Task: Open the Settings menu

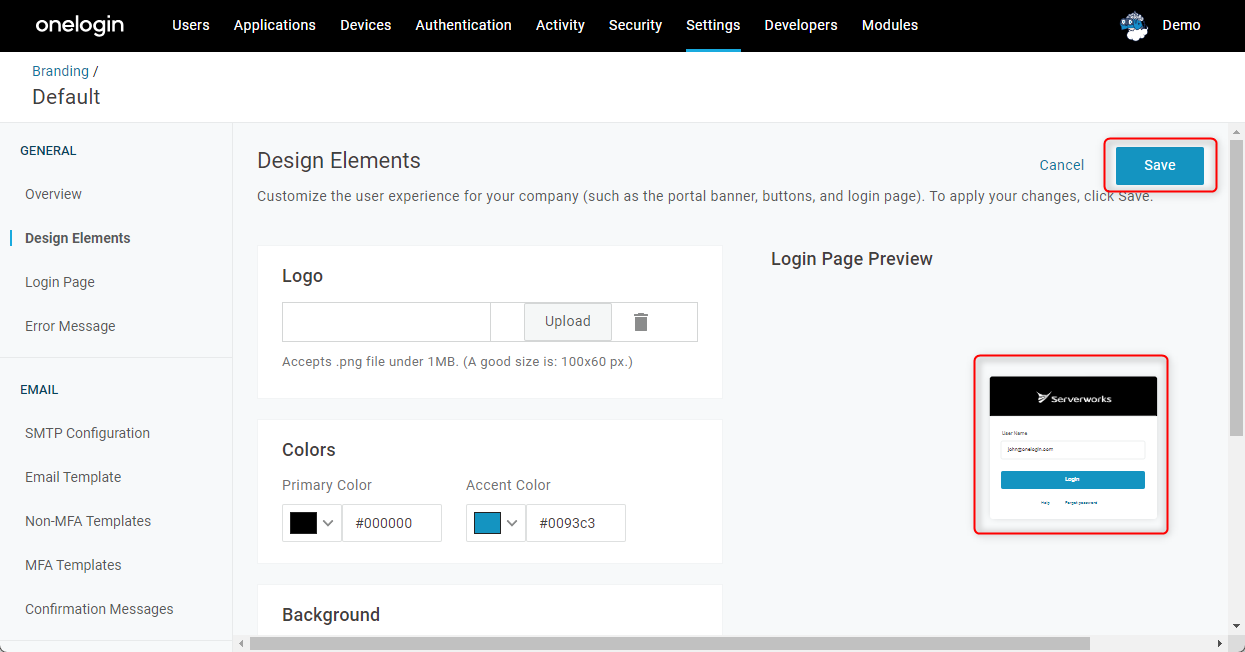Action: (713, 25)
